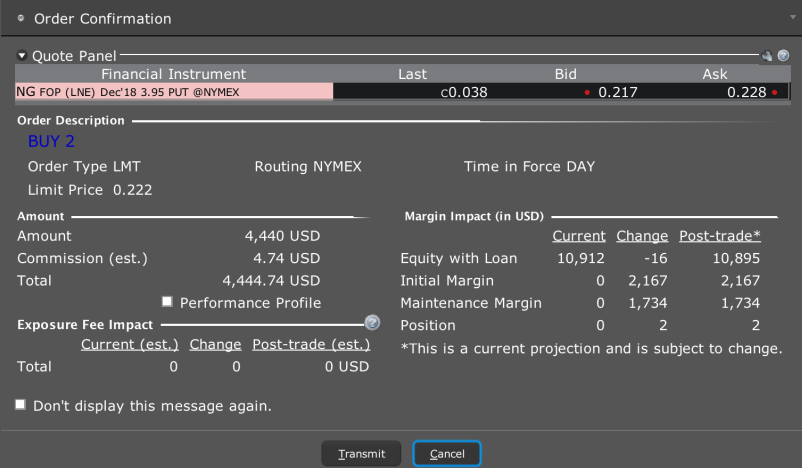
Task: Collapse the Quote Panel disclosure triangle
Action: [x=22, y=55]
